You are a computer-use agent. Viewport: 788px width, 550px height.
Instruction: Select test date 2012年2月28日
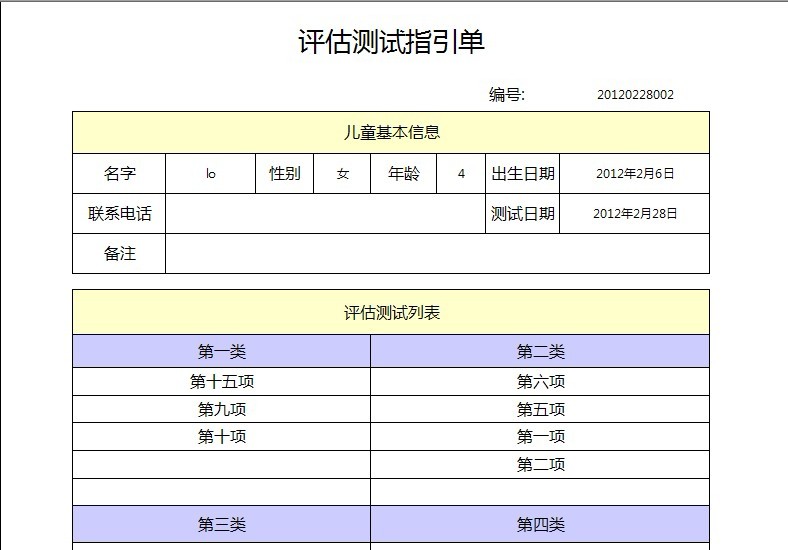pos(635,214)
